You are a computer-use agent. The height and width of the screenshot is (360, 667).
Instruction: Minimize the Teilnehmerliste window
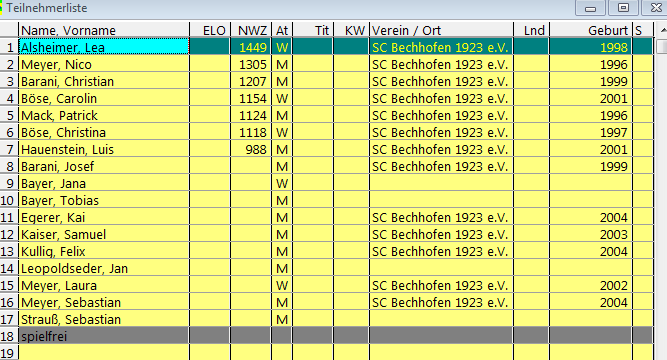pyautogui.click(x=590, y=8)
